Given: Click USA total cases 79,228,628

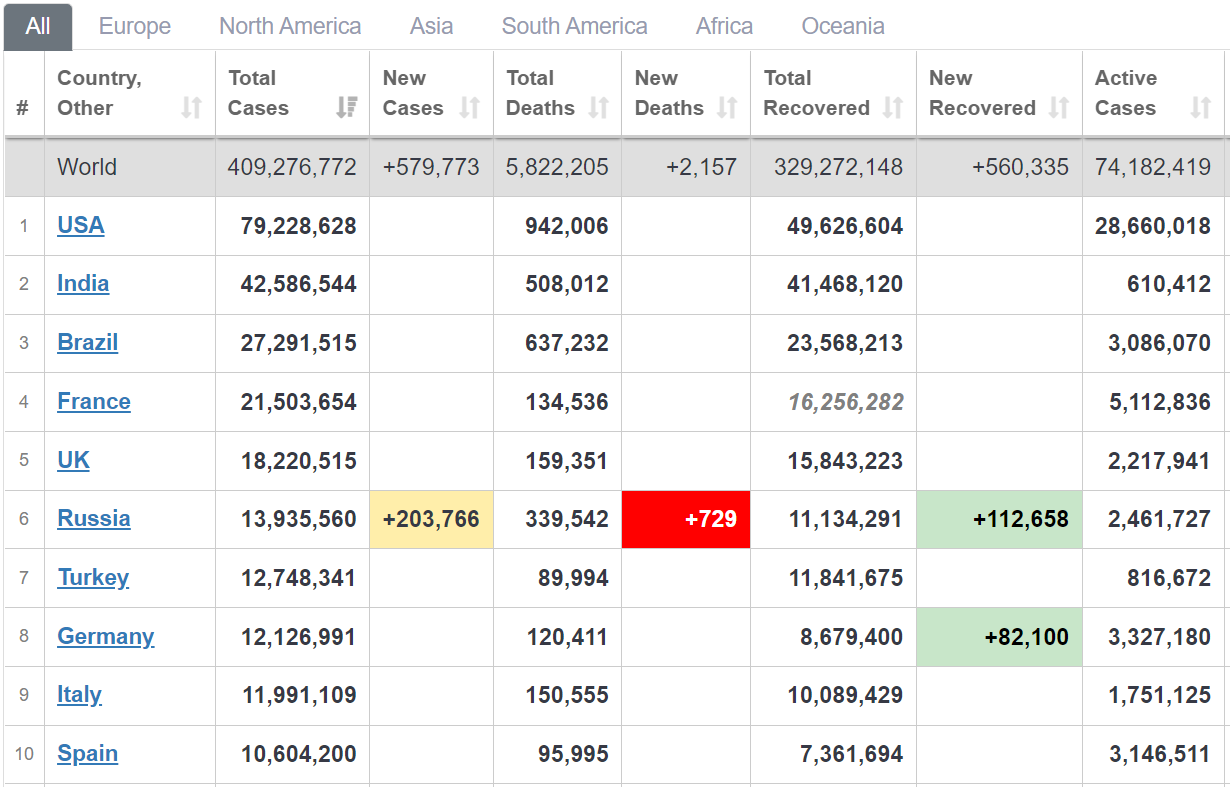Looking at the screenshot, I should pyautogui.click(x=299, y=226).
